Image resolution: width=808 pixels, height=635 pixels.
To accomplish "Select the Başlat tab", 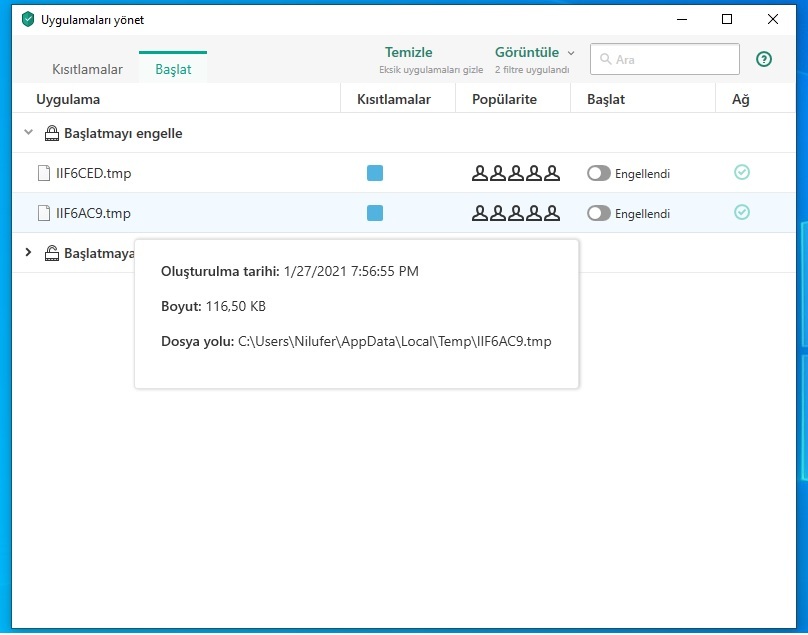I will coord(173,69).
